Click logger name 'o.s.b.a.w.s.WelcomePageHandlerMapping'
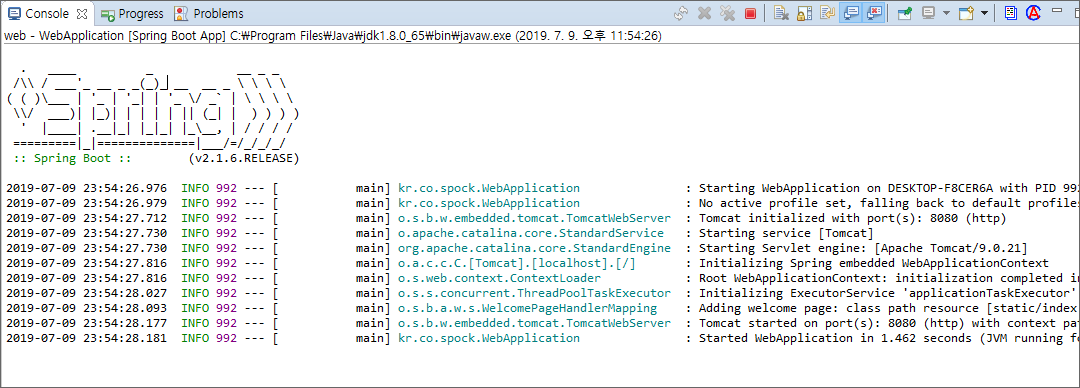The width and height of the screenshot is (1080, 388). (528, 308)
